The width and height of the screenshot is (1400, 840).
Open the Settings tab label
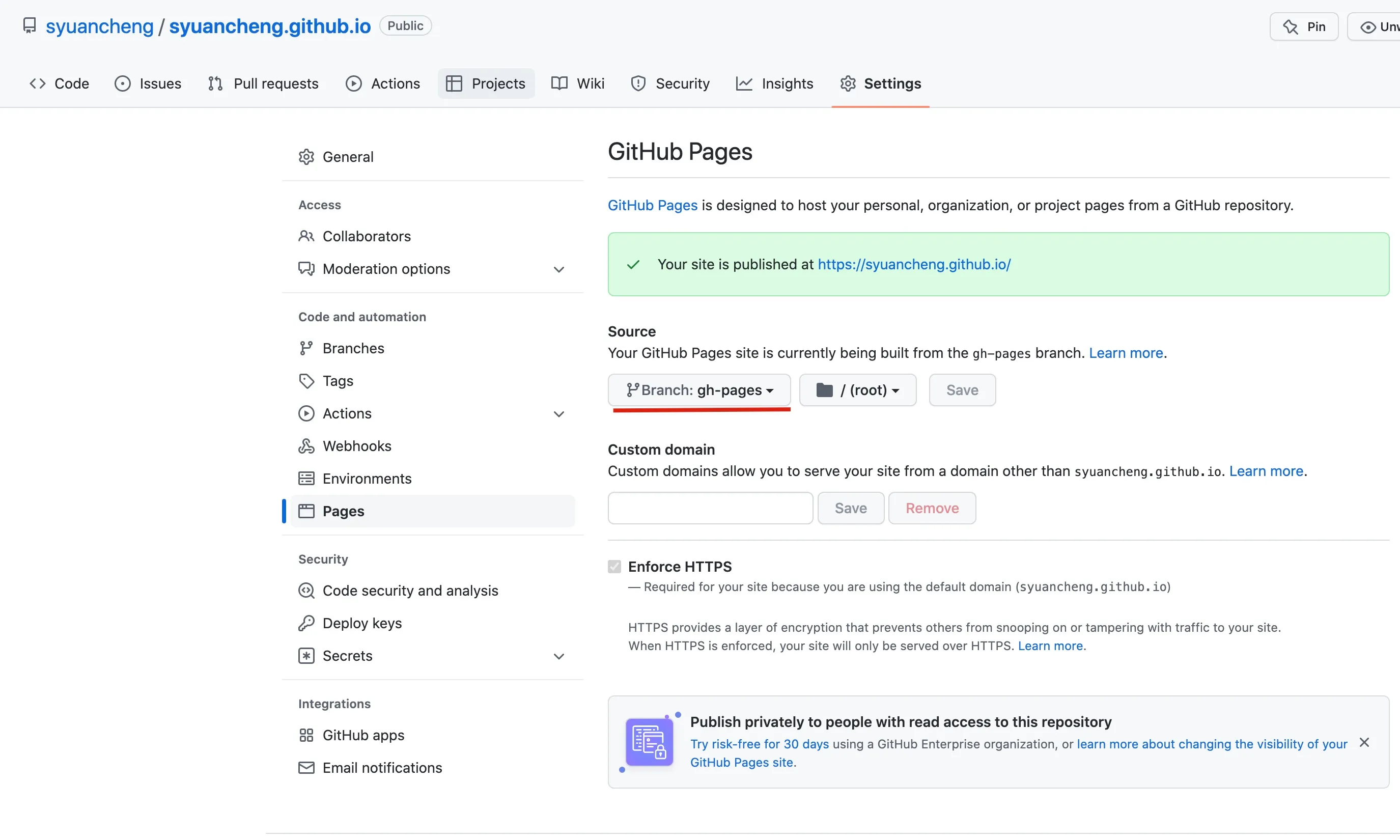pos(892,84)
